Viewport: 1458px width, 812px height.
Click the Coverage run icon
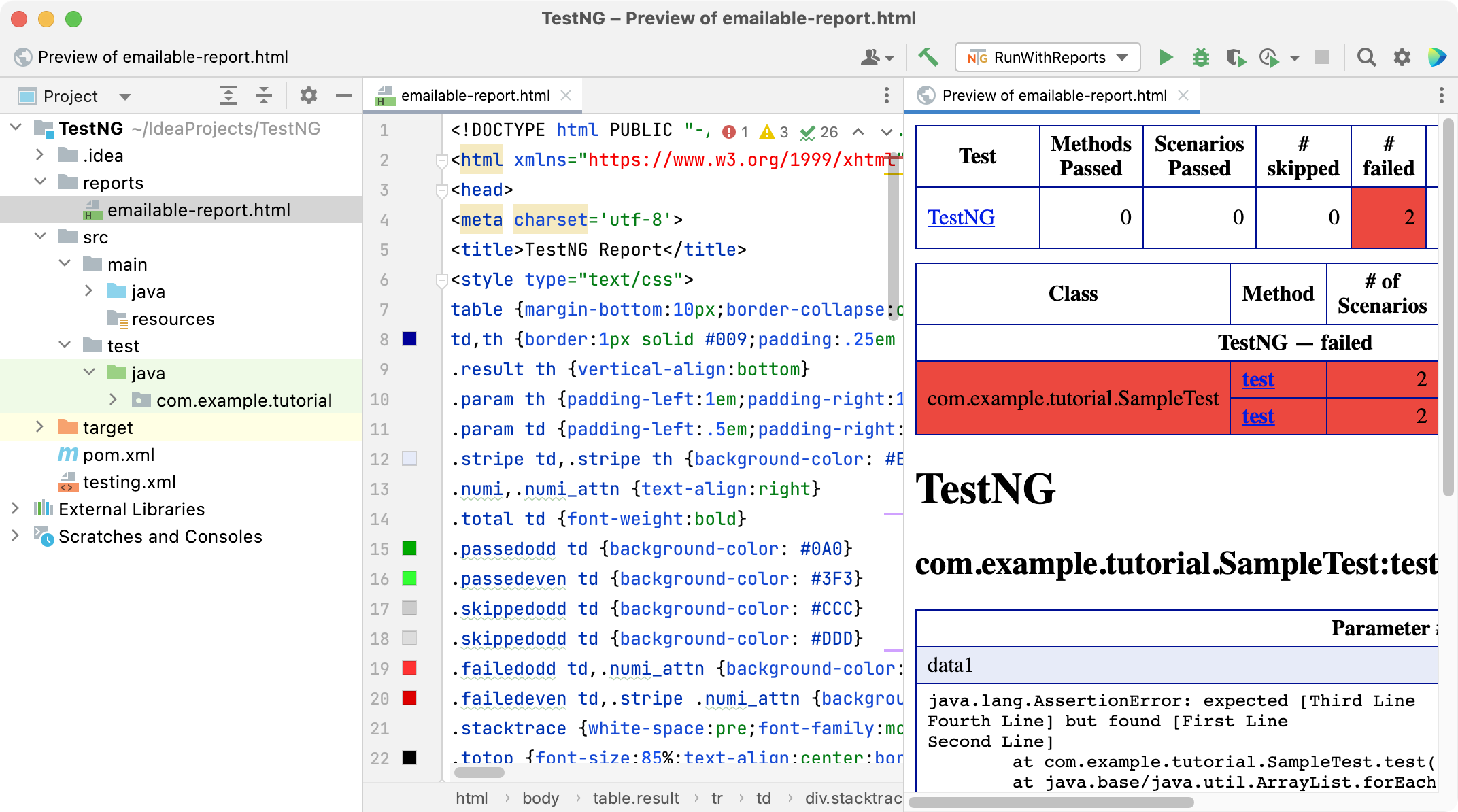tap(1232, 56)
